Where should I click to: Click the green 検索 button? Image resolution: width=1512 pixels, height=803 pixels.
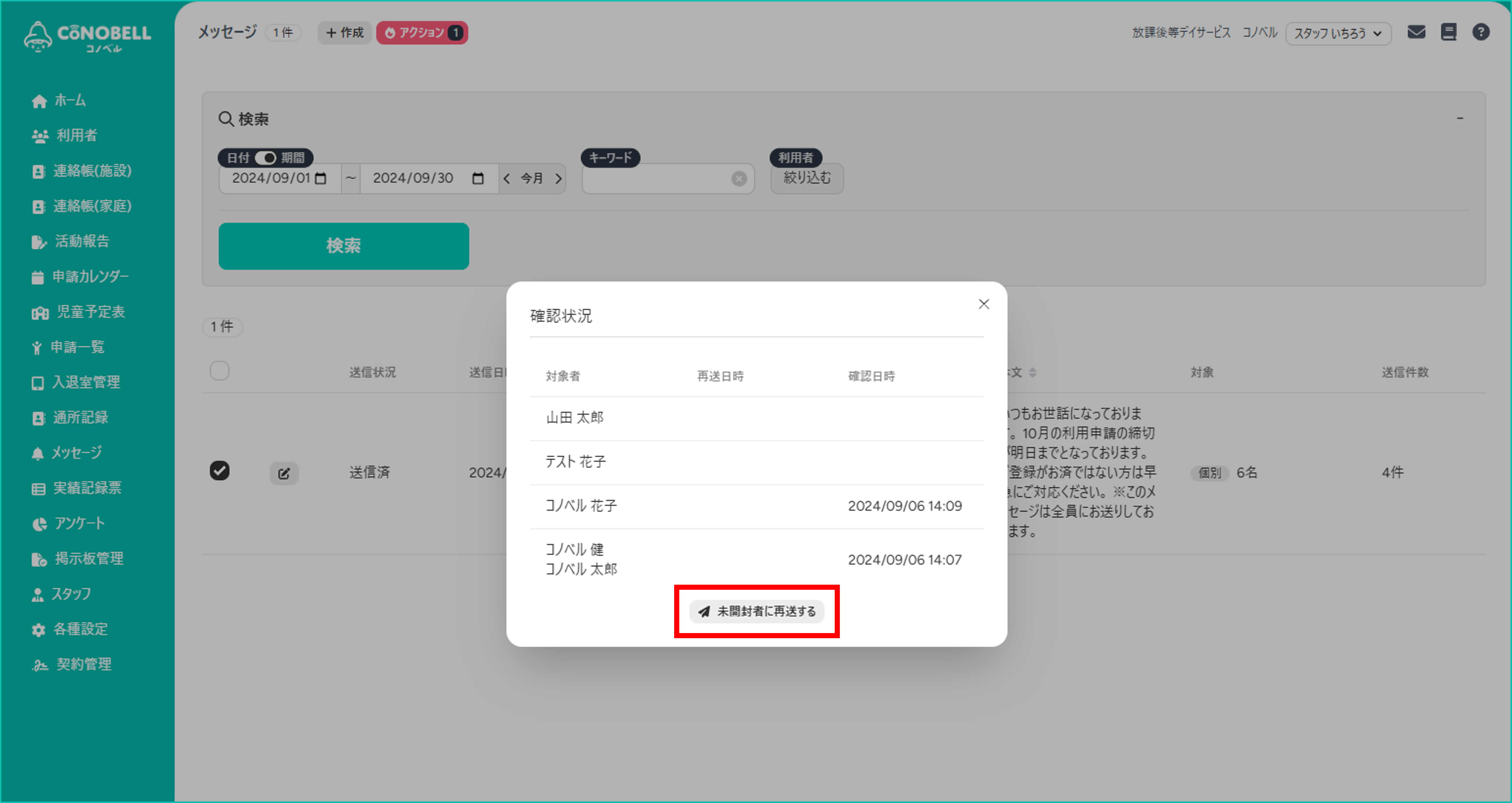pos(343,246)
